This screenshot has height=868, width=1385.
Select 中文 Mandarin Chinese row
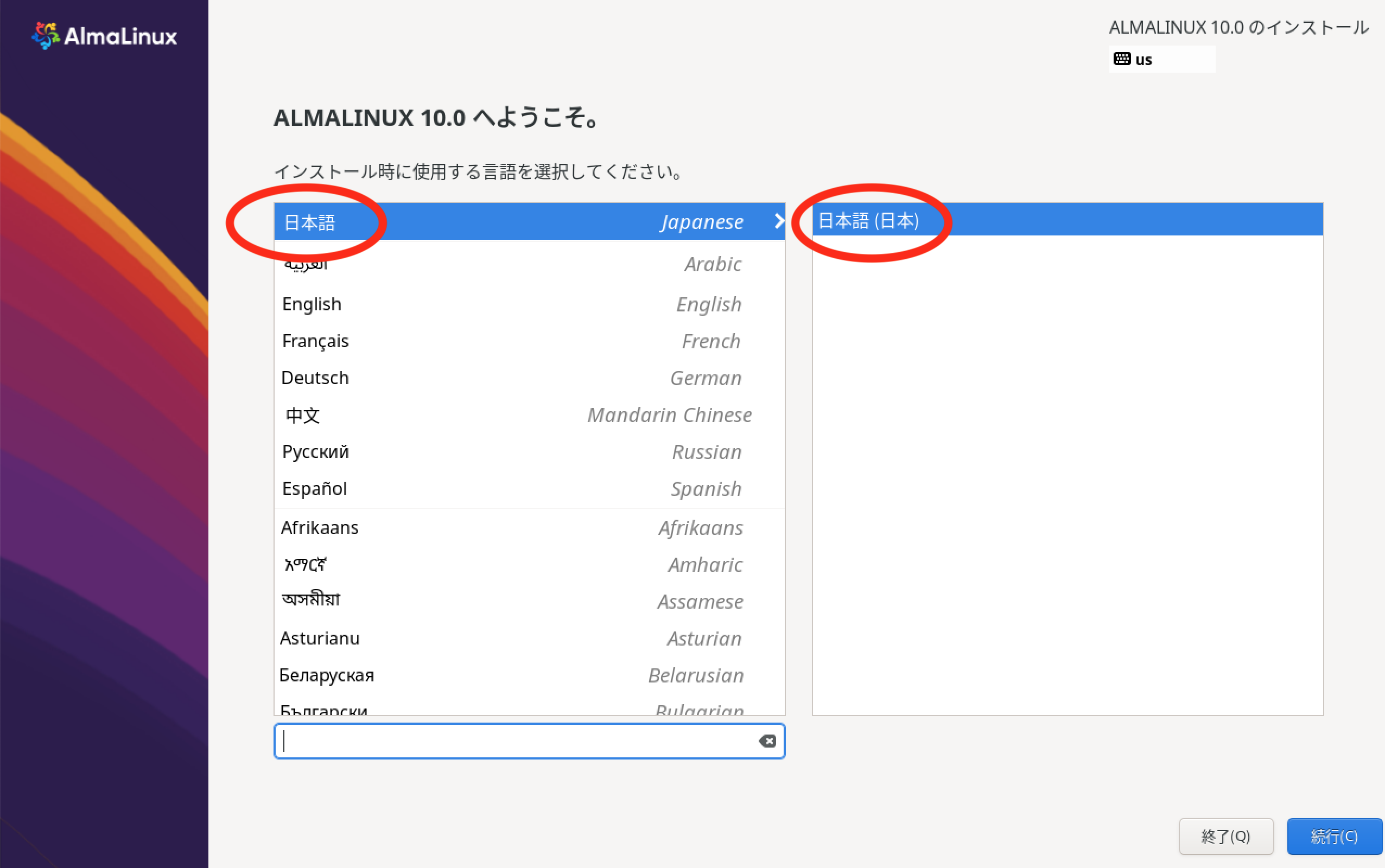coord(529,414)
